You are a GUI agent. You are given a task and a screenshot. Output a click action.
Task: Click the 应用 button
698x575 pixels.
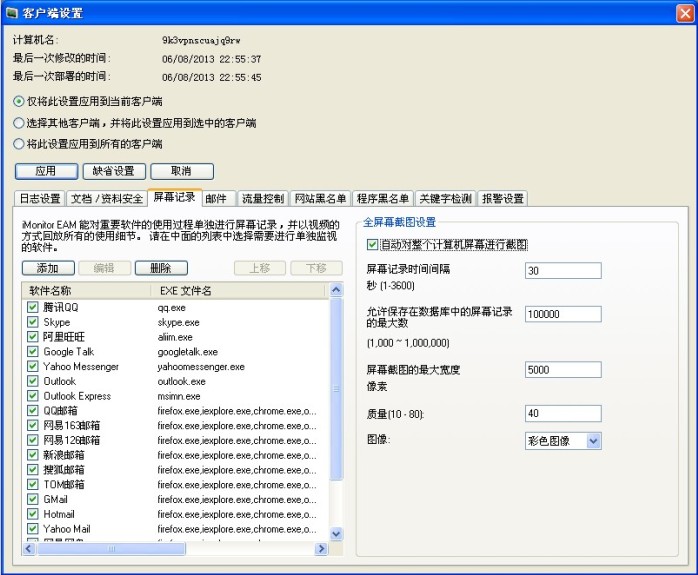tap(46, 171)
